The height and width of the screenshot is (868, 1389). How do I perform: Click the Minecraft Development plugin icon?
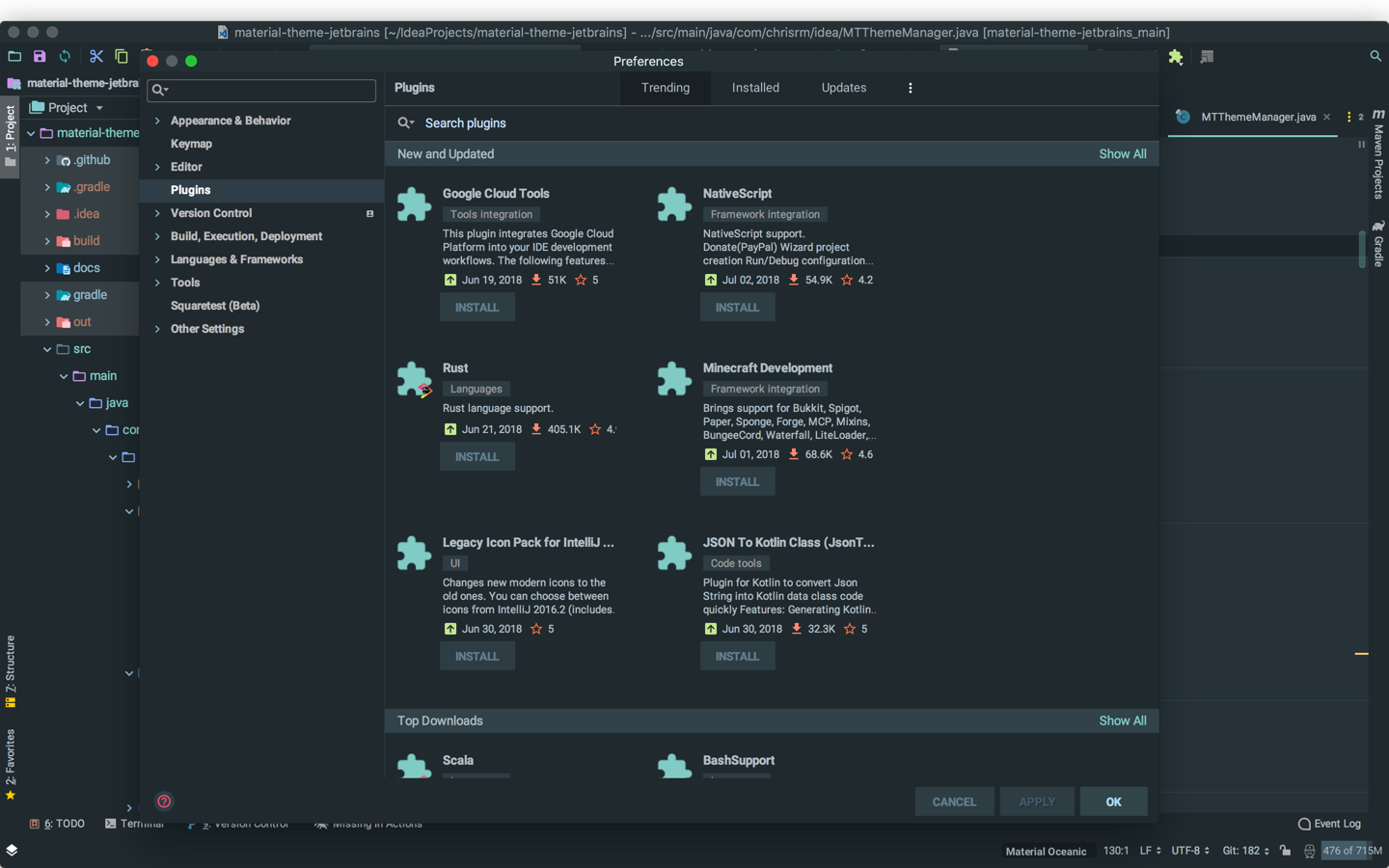674,379
